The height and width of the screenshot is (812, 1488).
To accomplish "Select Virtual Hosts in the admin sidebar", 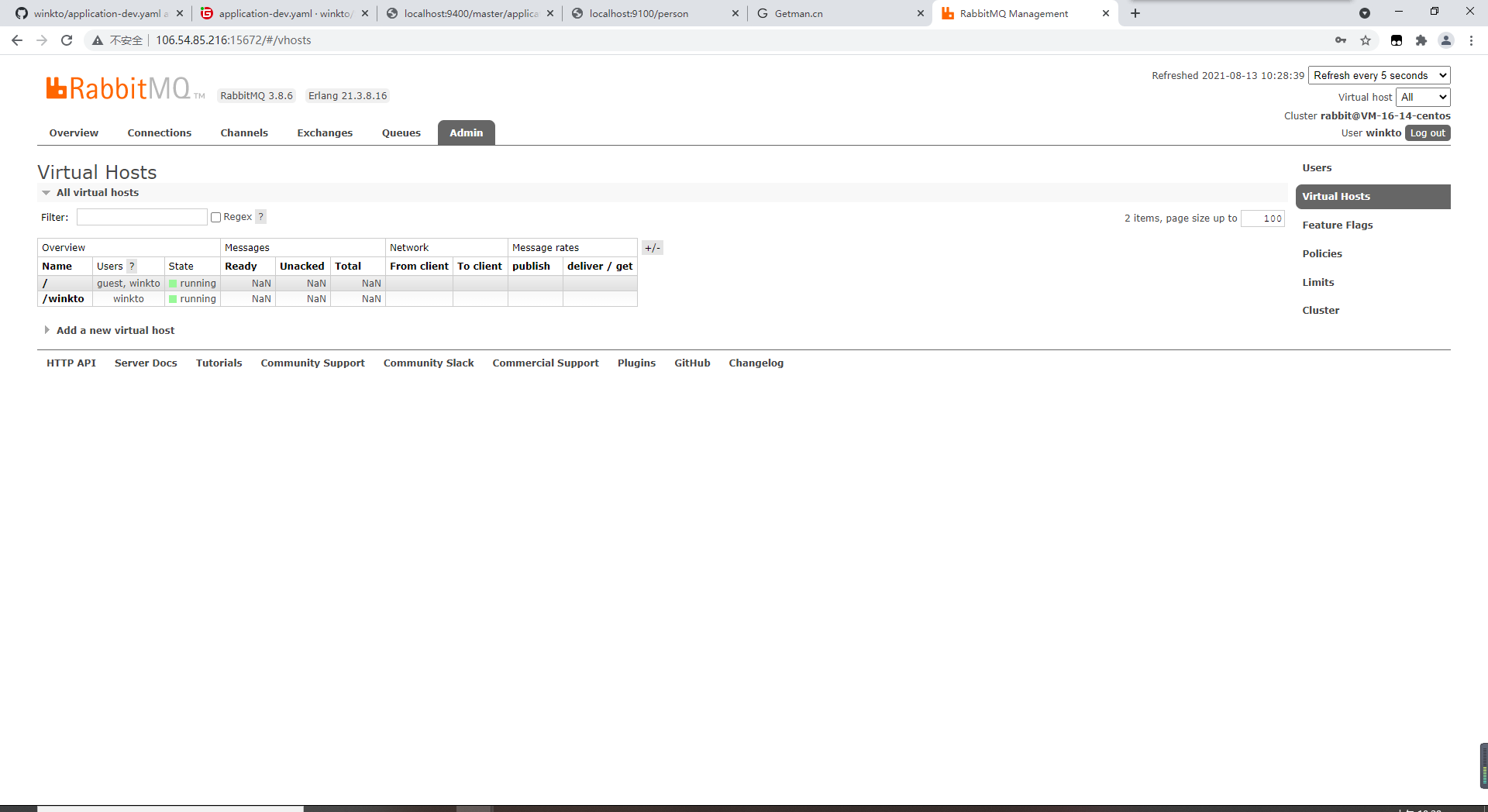I will (x=1373, y=197).
